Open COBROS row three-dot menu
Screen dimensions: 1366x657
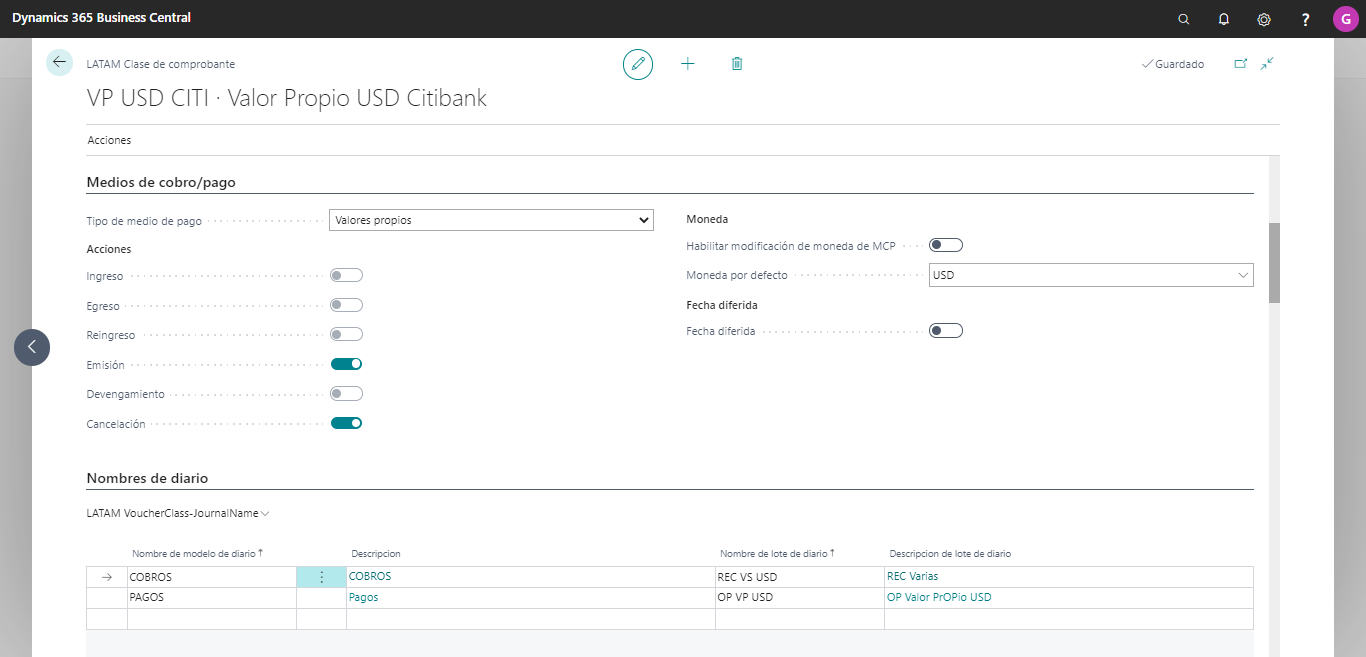tap(321, 577)
